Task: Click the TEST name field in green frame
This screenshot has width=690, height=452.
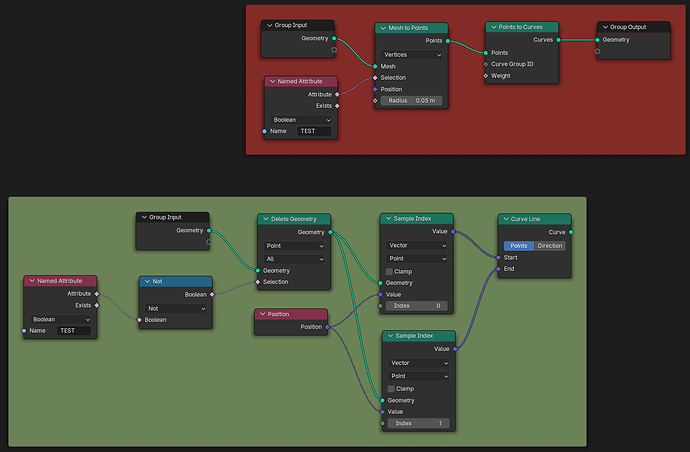Action: 73,331
